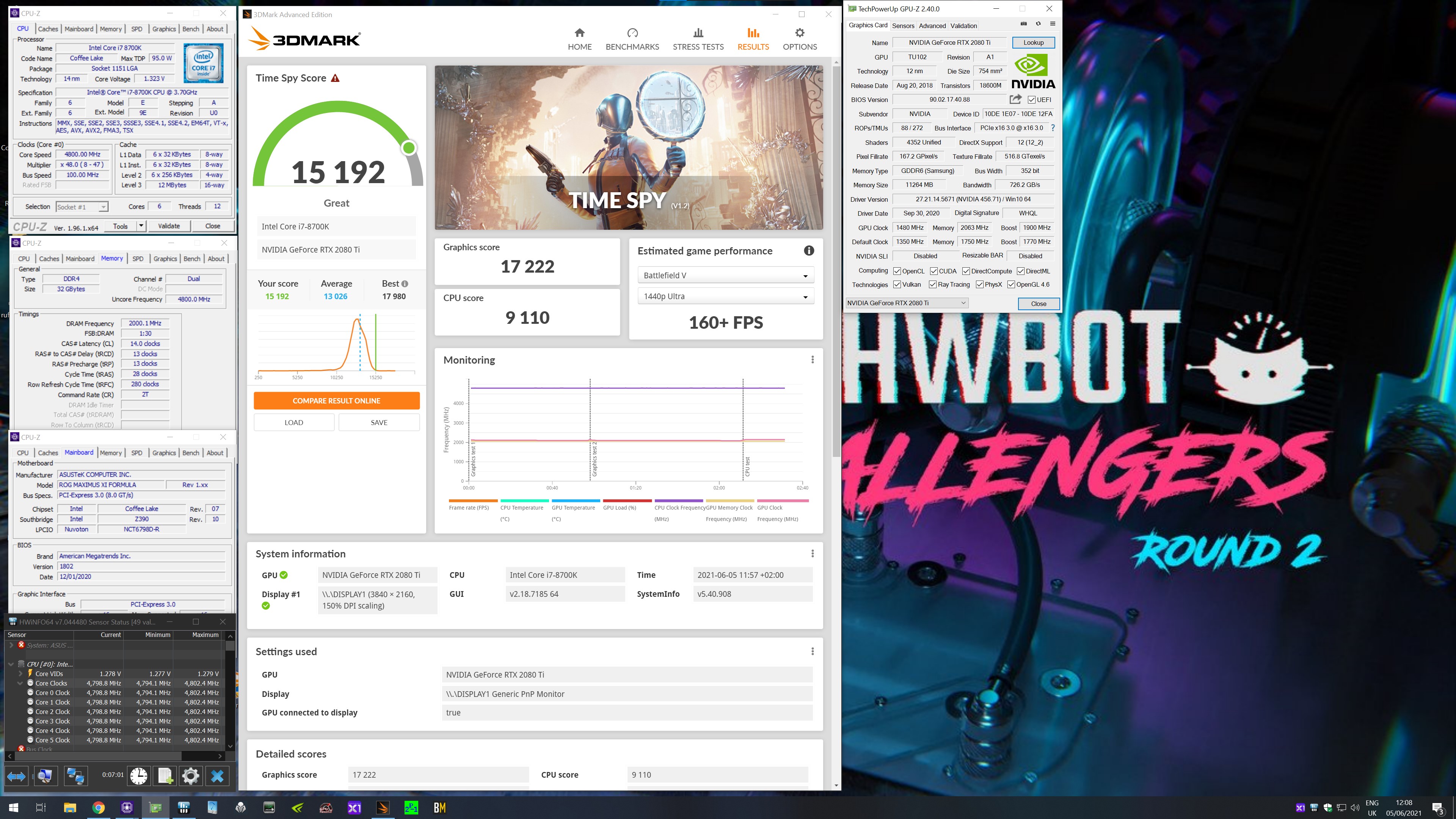This screenshot has height=819, width=1456.
Task: Open the Battlefield V game dropdown
Action: [726, 275]
